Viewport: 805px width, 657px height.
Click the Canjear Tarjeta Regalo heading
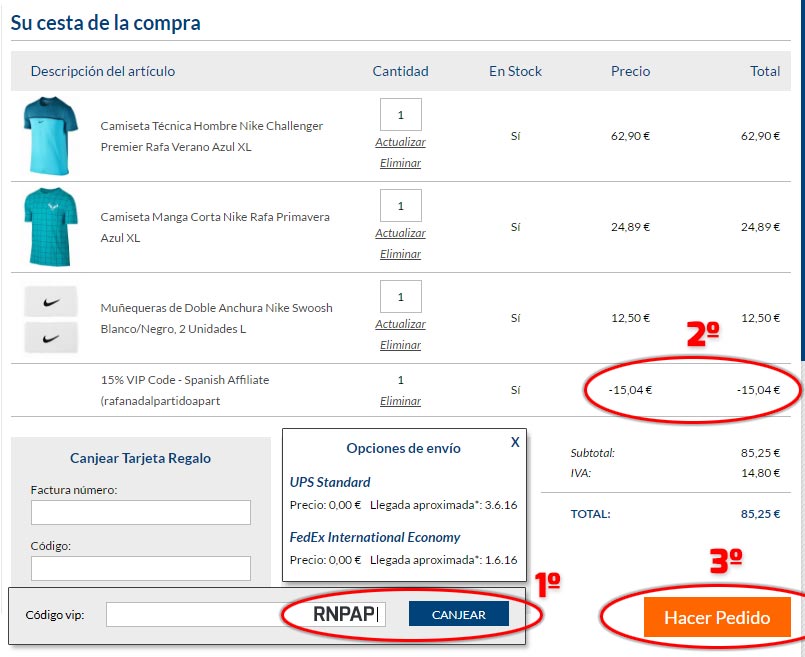[140, 458]
